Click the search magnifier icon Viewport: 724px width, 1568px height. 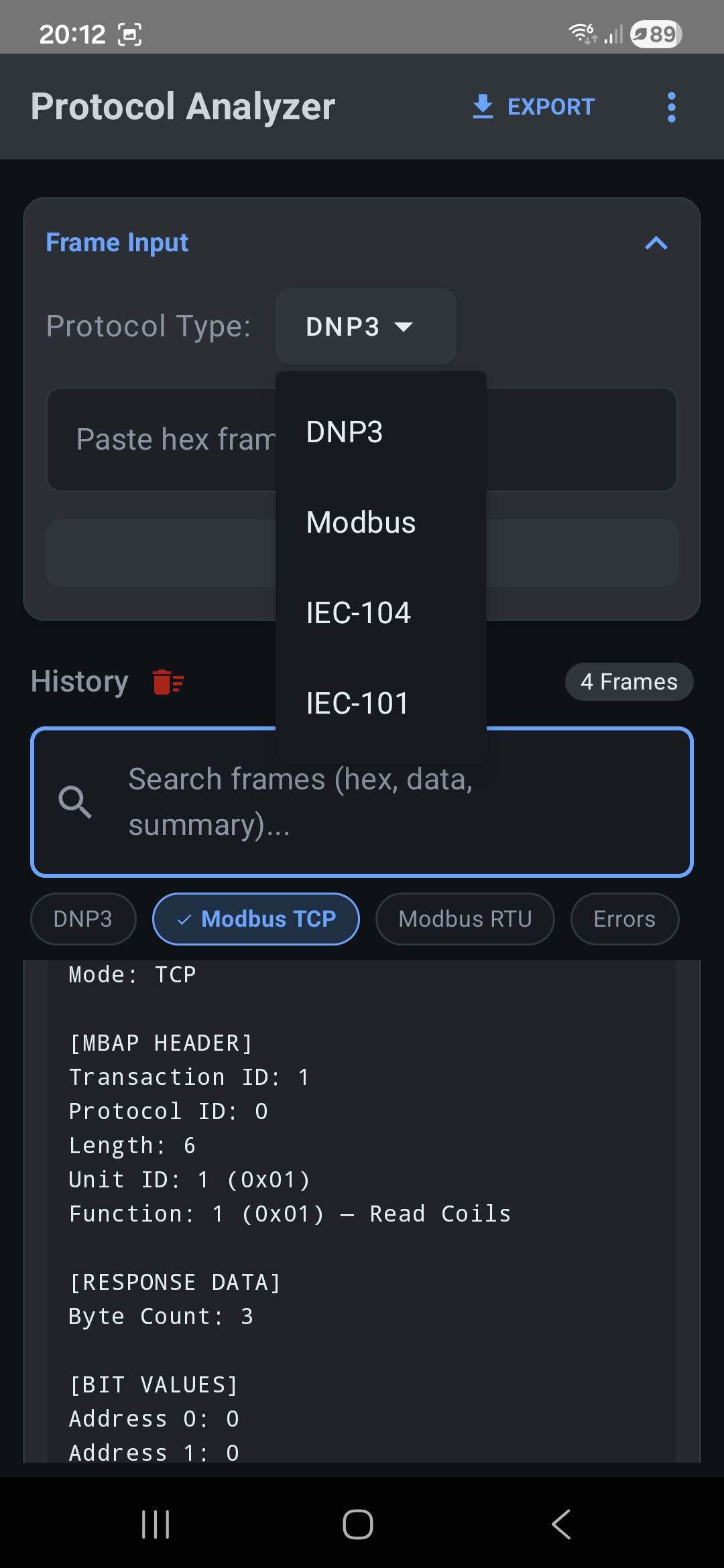click(x=76, y=802)
